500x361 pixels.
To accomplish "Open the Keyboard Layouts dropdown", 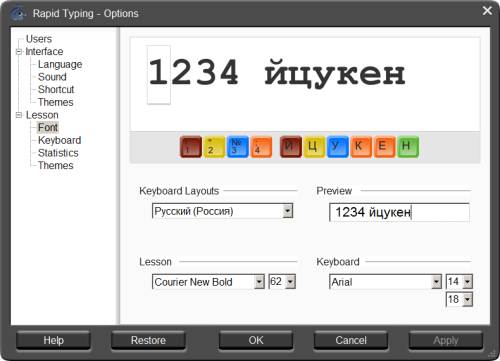I will coord(287,211).
